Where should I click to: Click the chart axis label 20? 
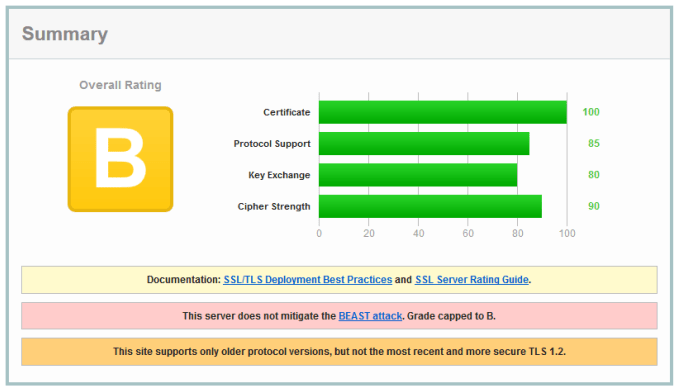coord(369,233)
